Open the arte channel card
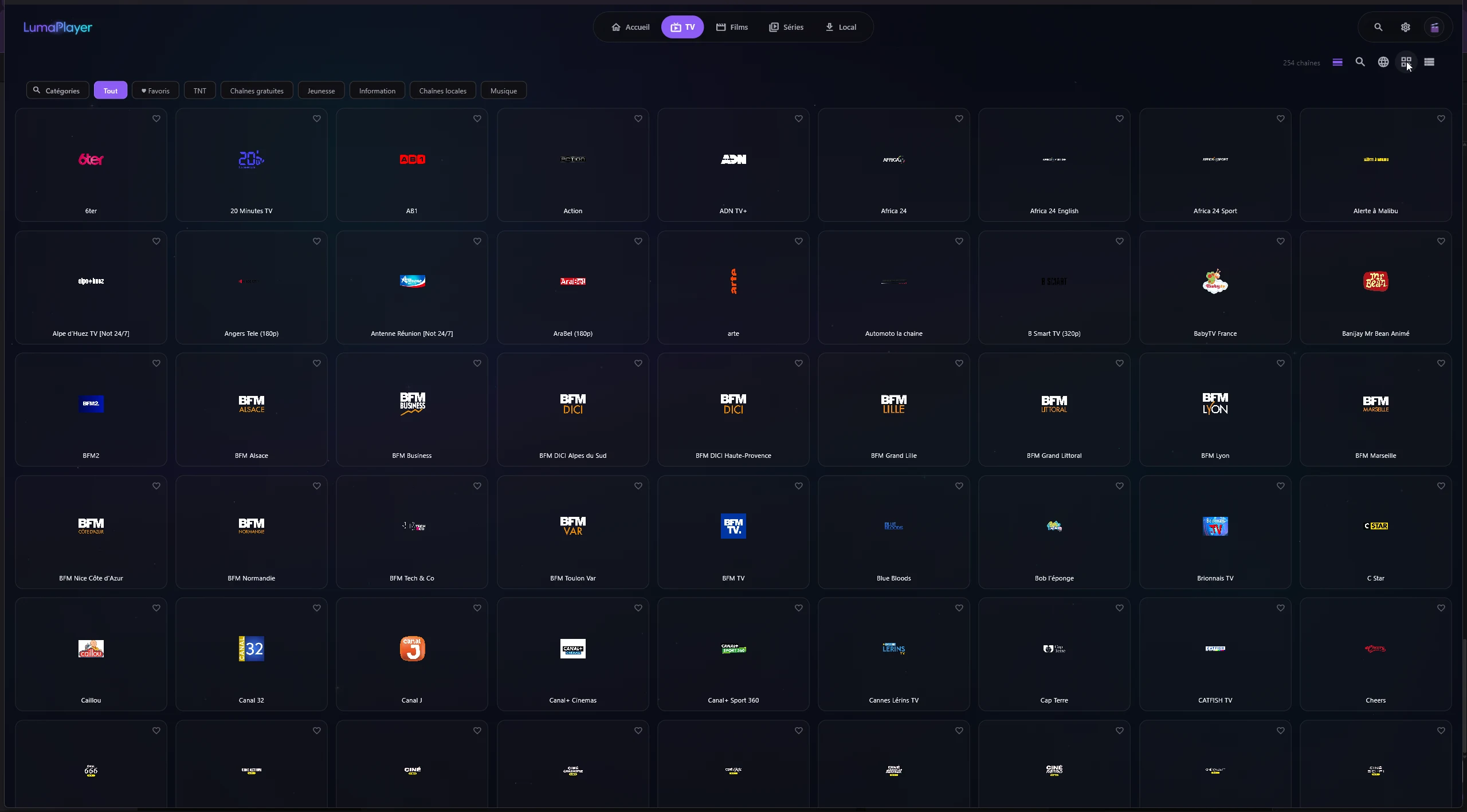The height and width of the screenshot is (812, 1467). 733,288
